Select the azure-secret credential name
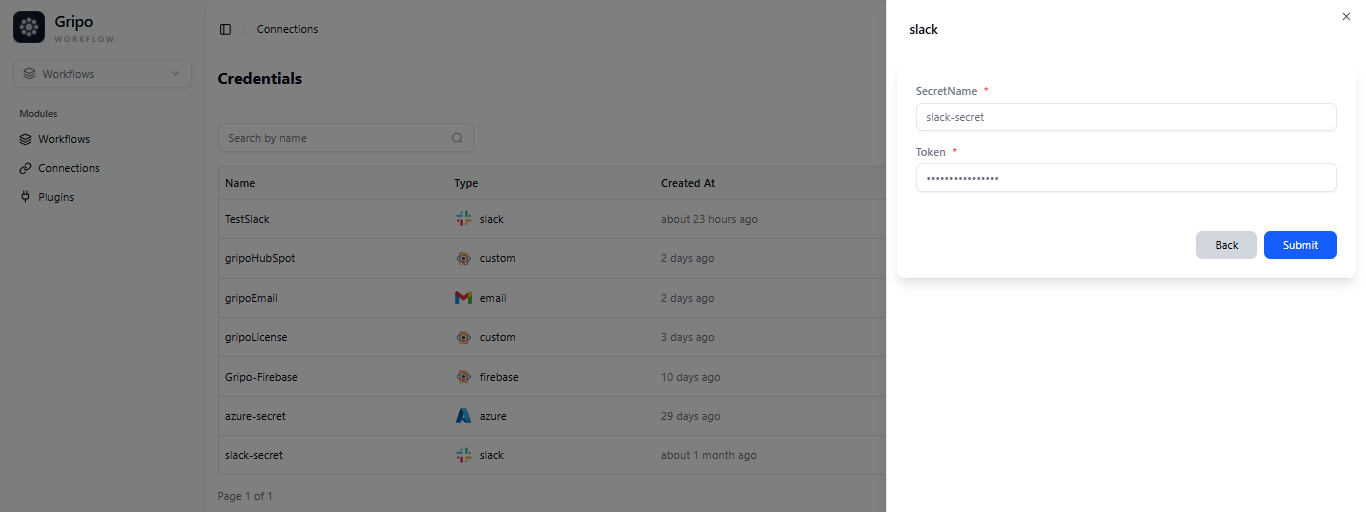Image resolution: width=1366 pixels, height=512 pixels. [255, 416]
